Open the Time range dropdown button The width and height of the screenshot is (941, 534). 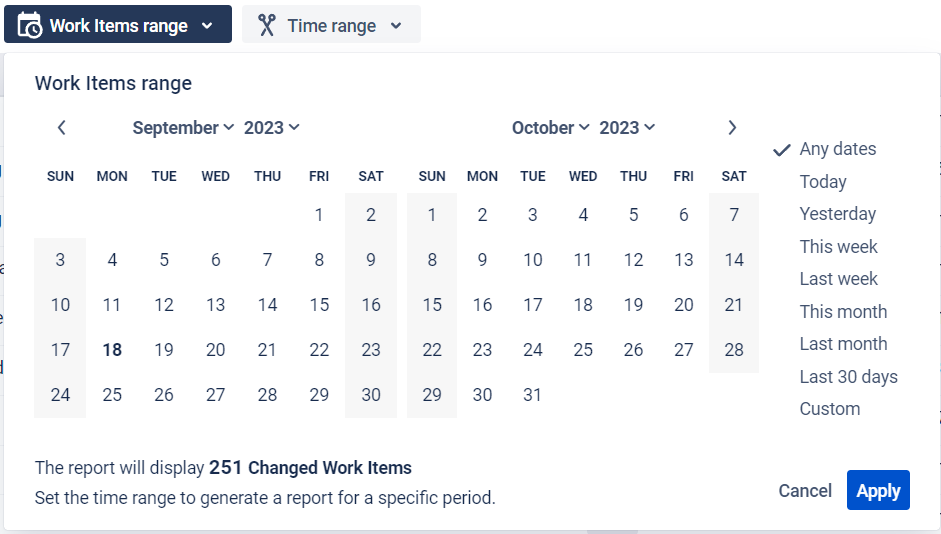point(331,25)
